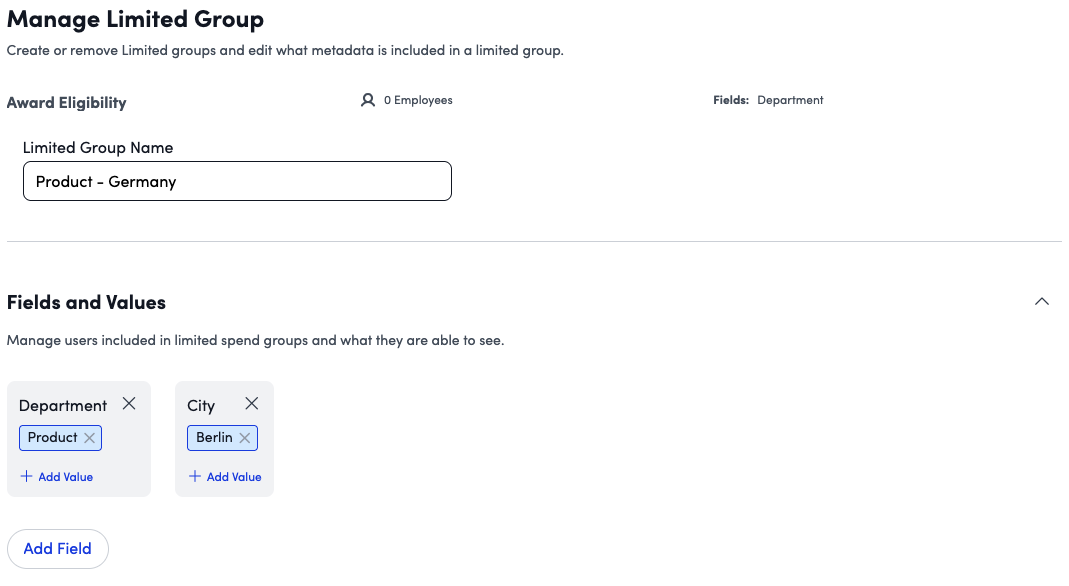Click the Fields: Department summary label
The height and width of the screenshot is (586, 1069).
click(768, 100)
